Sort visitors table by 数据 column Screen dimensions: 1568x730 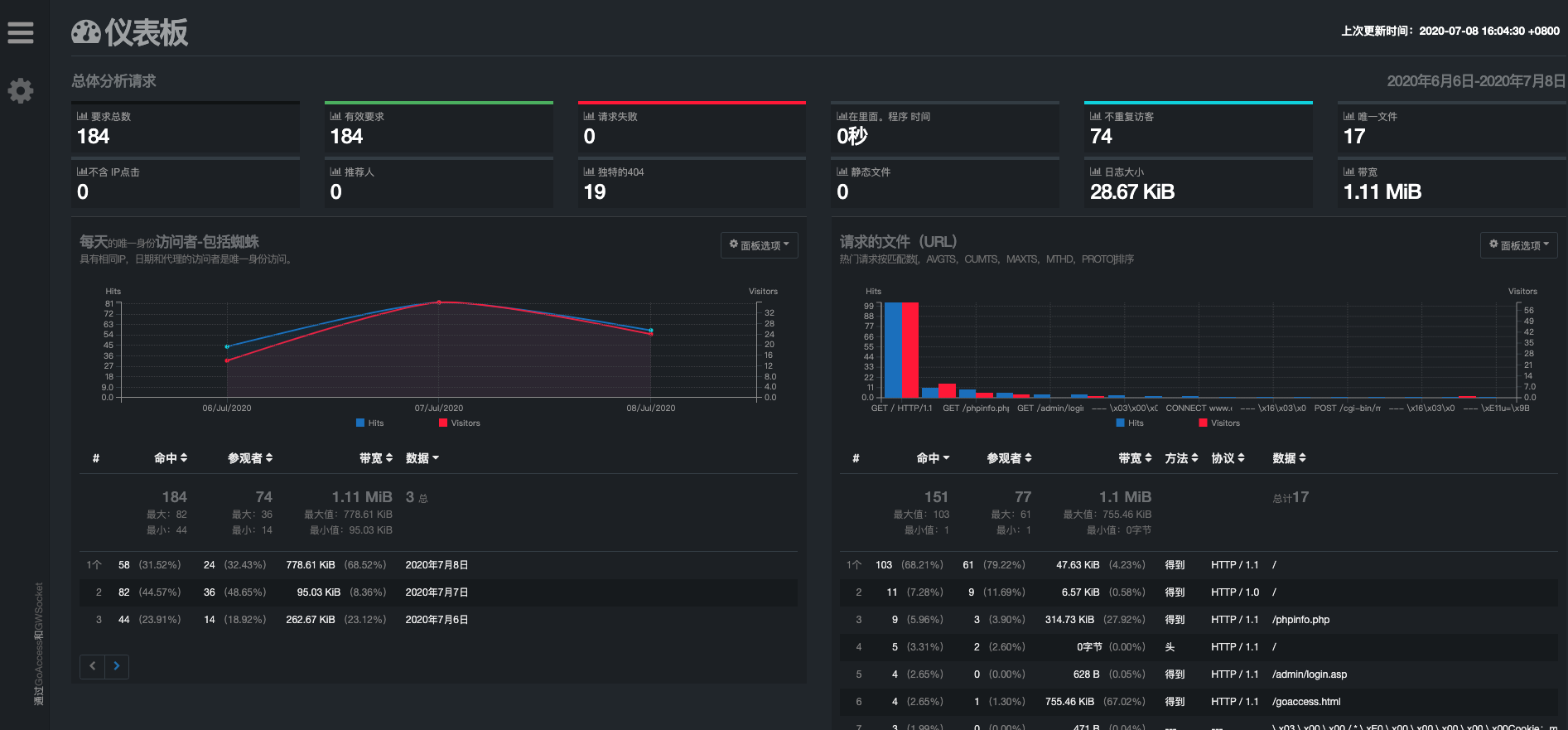tap(422, 458)
